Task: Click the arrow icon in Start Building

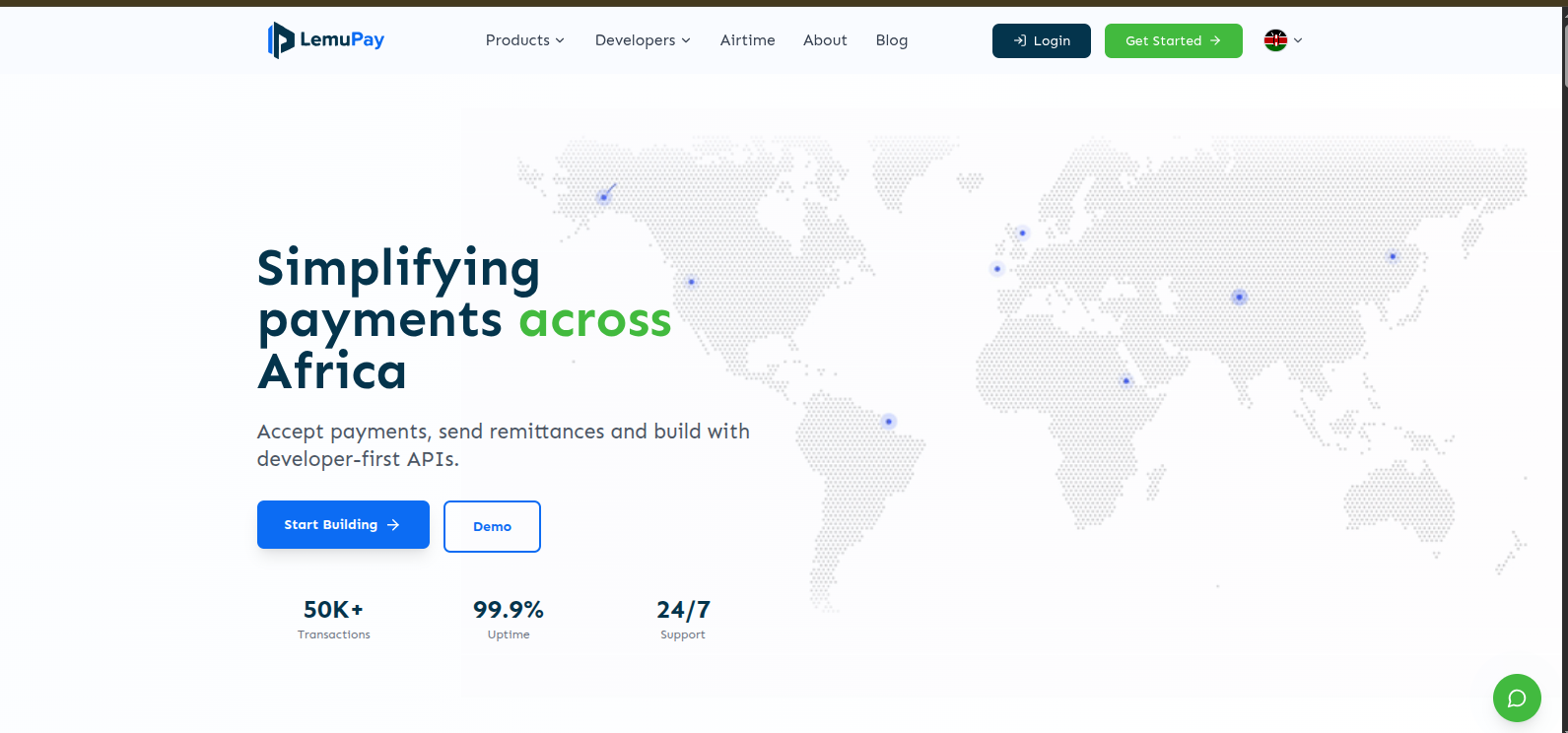Action: [393, 525]
